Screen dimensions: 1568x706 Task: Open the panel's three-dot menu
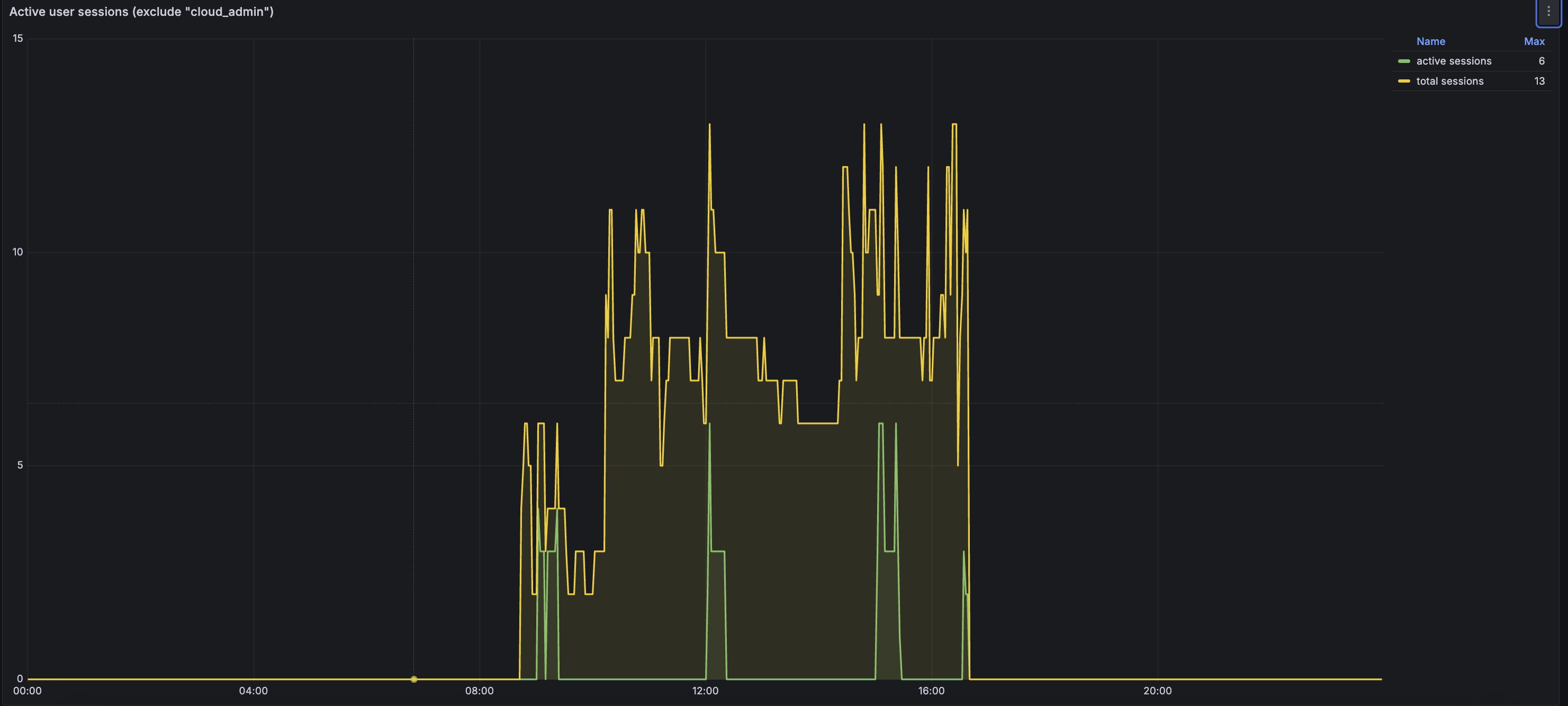[1548, 12]
